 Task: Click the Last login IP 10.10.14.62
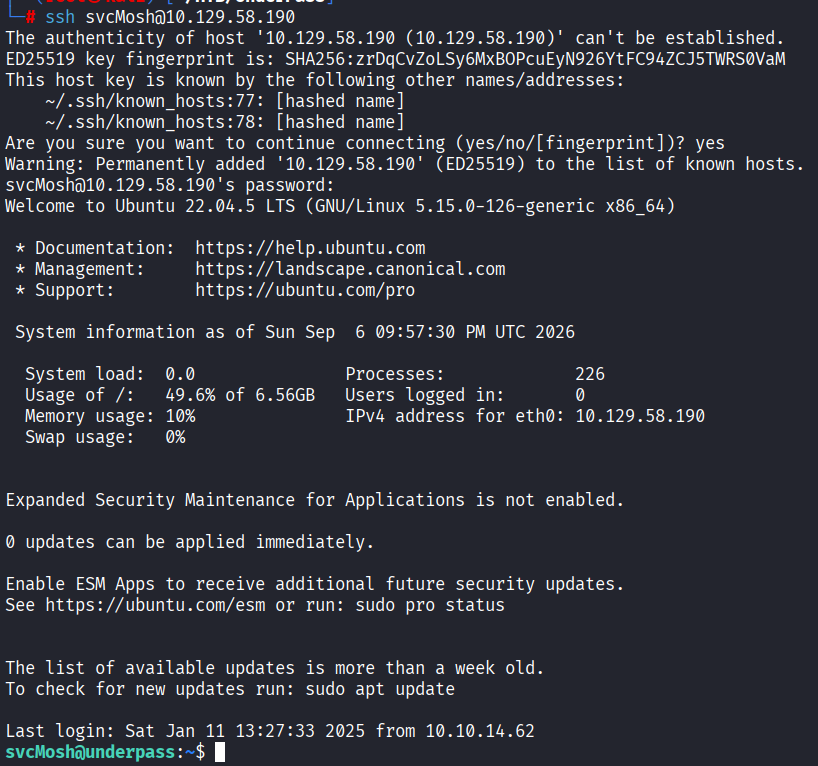[x=480, y=732]
